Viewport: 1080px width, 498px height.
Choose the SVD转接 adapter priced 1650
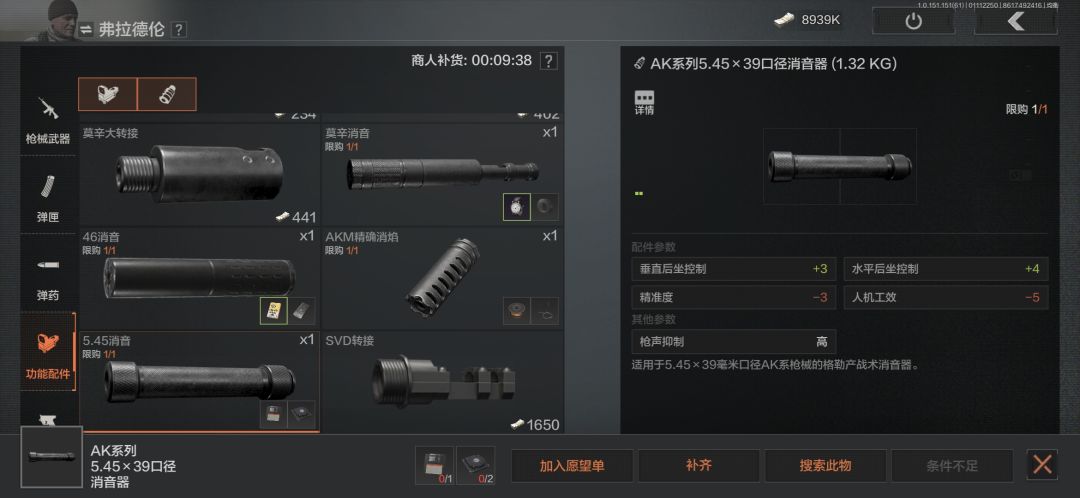(442, 382)
